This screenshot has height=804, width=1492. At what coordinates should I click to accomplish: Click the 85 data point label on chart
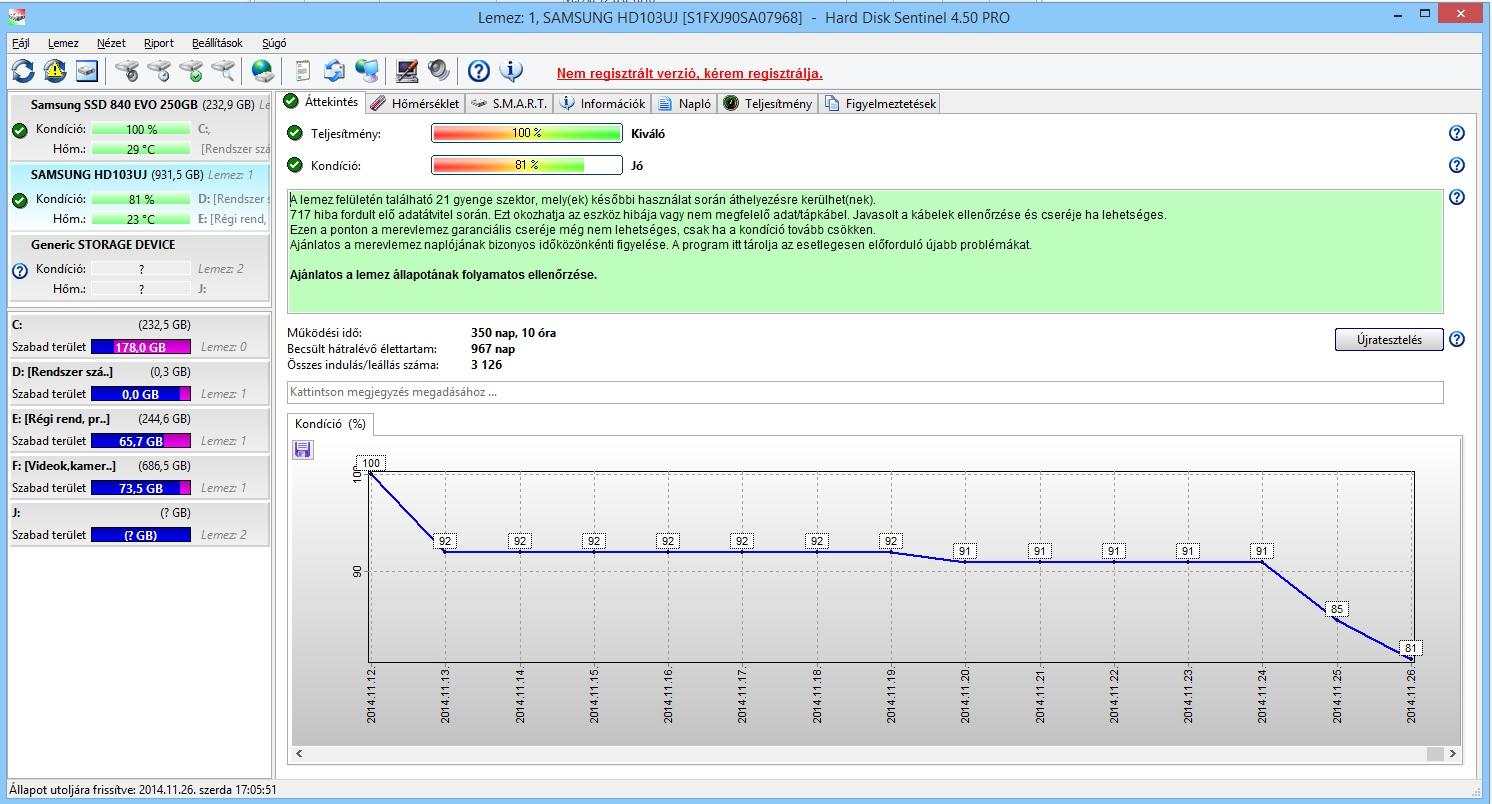tap(1337, 609)
